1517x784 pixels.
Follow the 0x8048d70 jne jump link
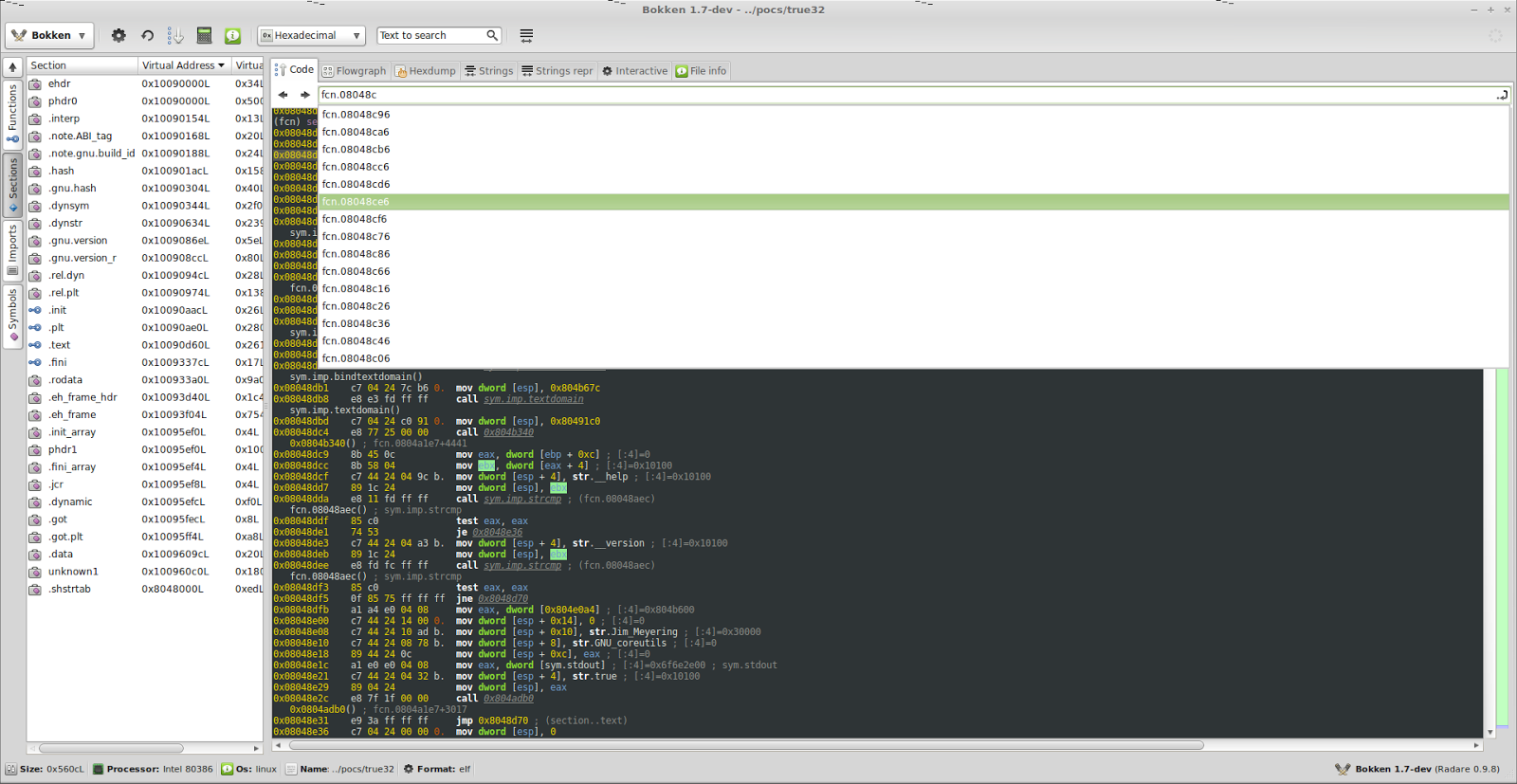pos(503,599)
